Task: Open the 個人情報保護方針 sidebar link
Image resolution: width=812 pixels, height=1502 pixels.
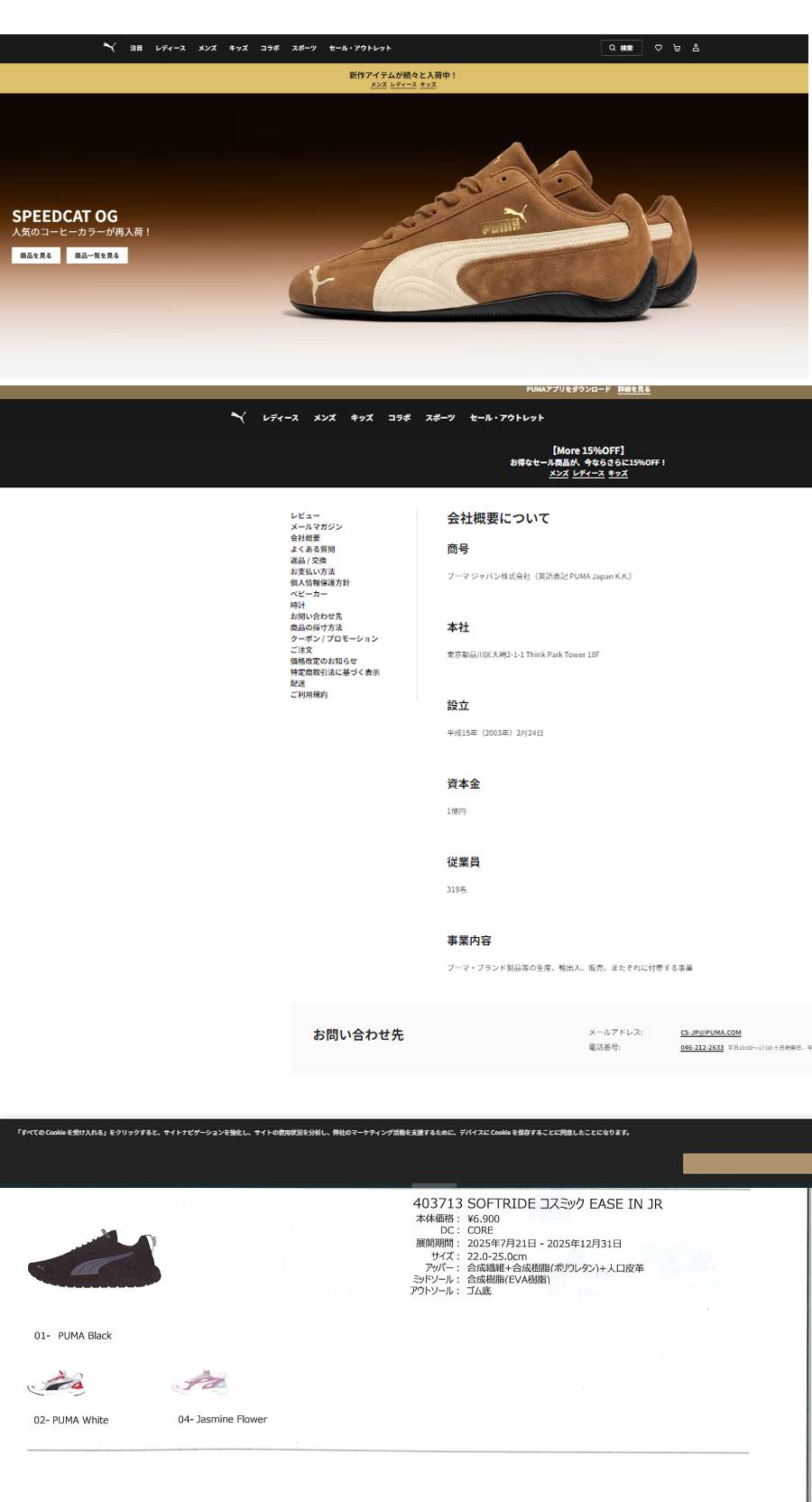Action: [x=319, y=582]
